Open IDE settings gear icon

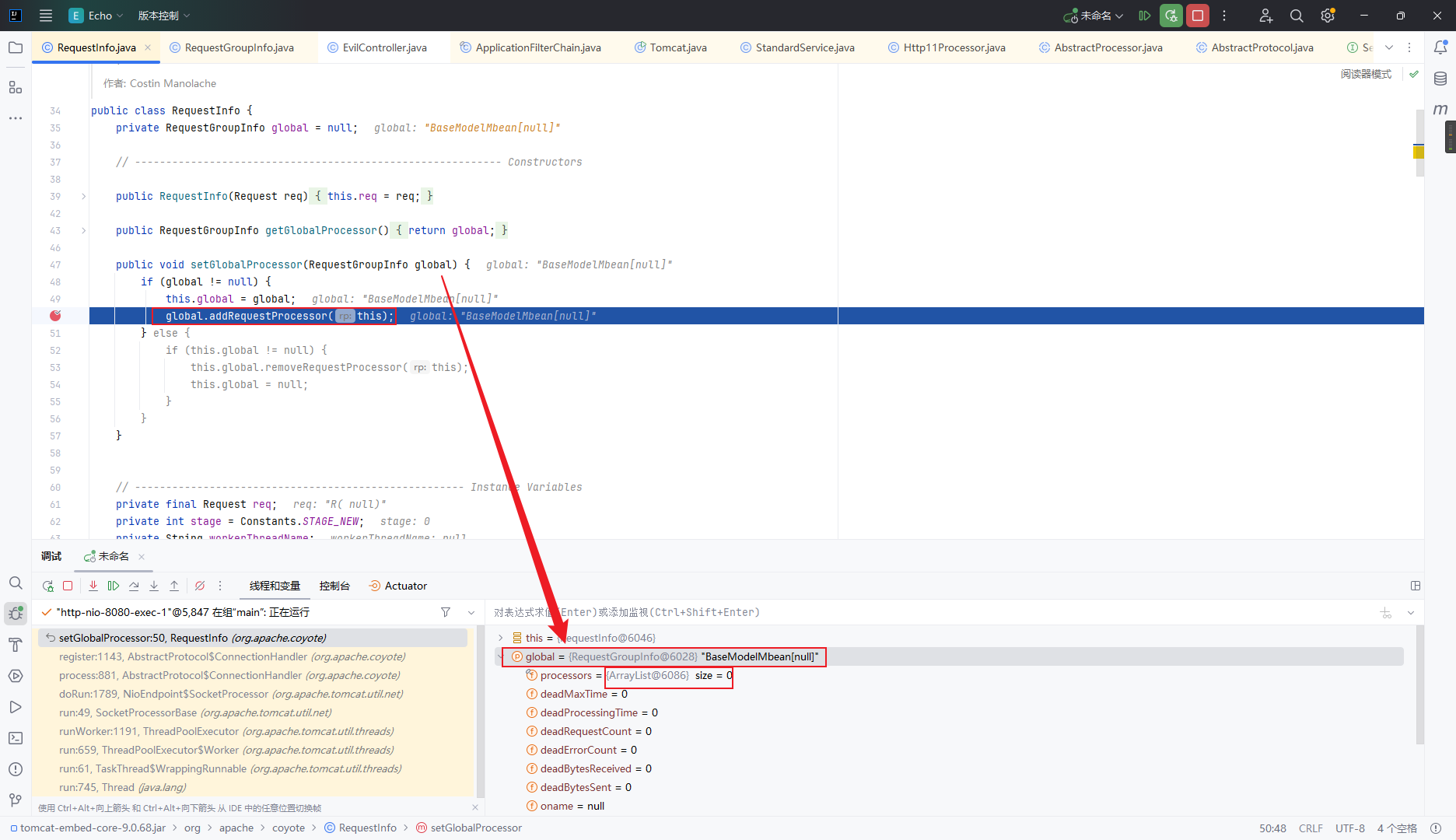point(1328,16)
